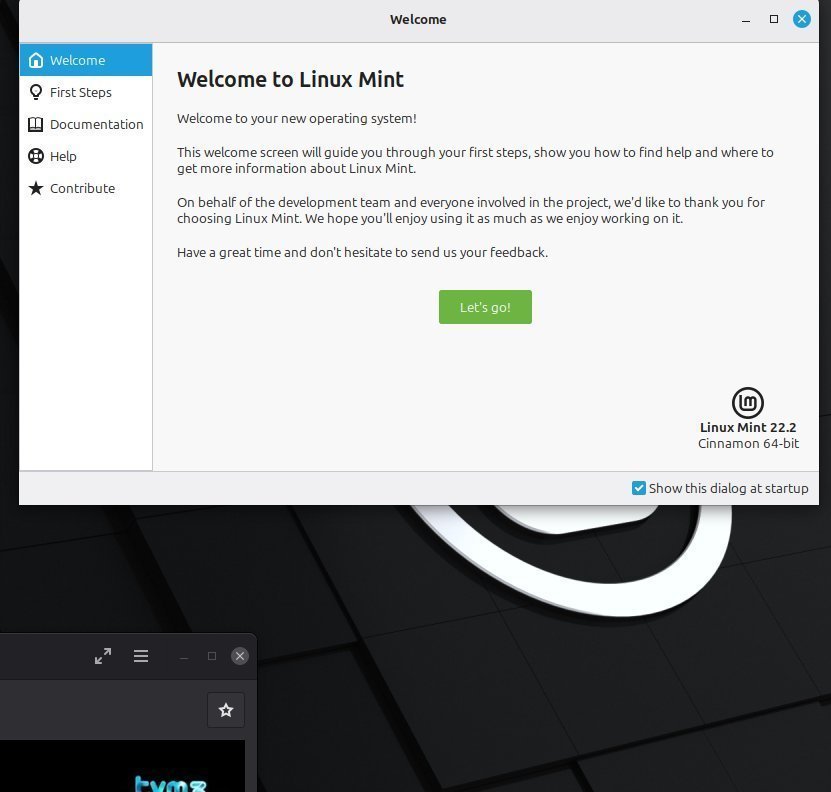Click the star bookmark button in dark window
Screen dimensions: 831x792
[226, 710]
